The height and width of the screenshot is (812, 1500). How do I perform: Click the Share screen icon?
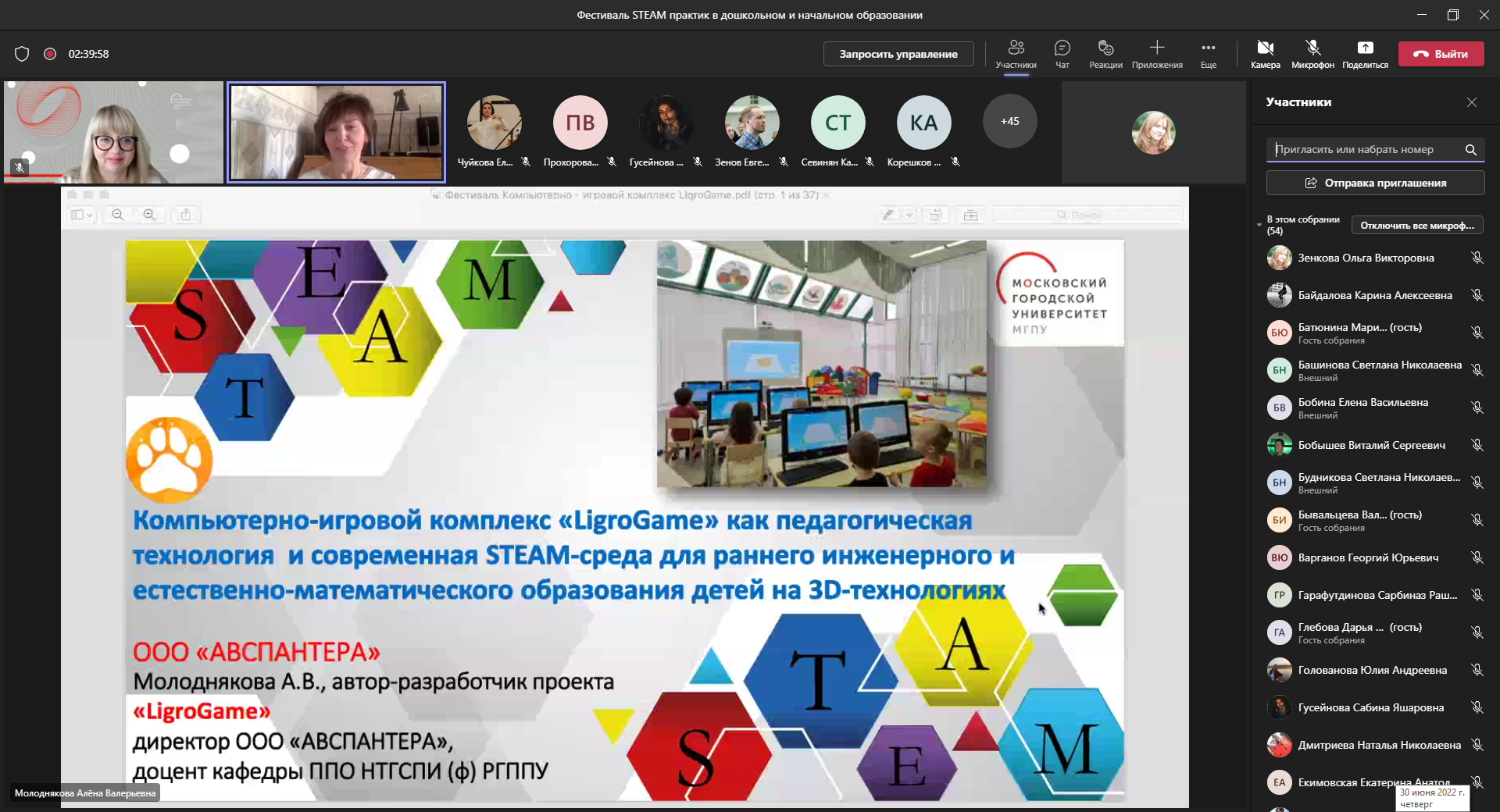point(1365,48)
